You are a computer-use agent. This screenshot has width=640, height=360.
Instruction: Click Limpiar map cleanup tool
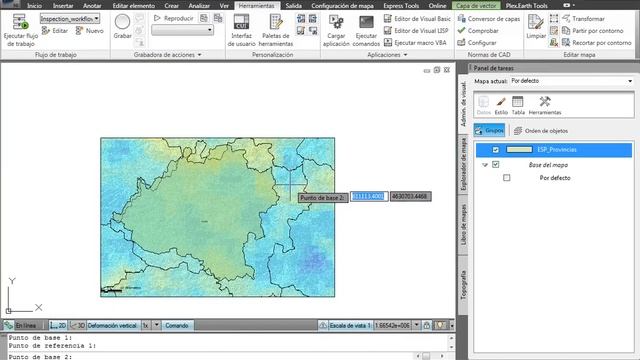click(x=536, y=27)
